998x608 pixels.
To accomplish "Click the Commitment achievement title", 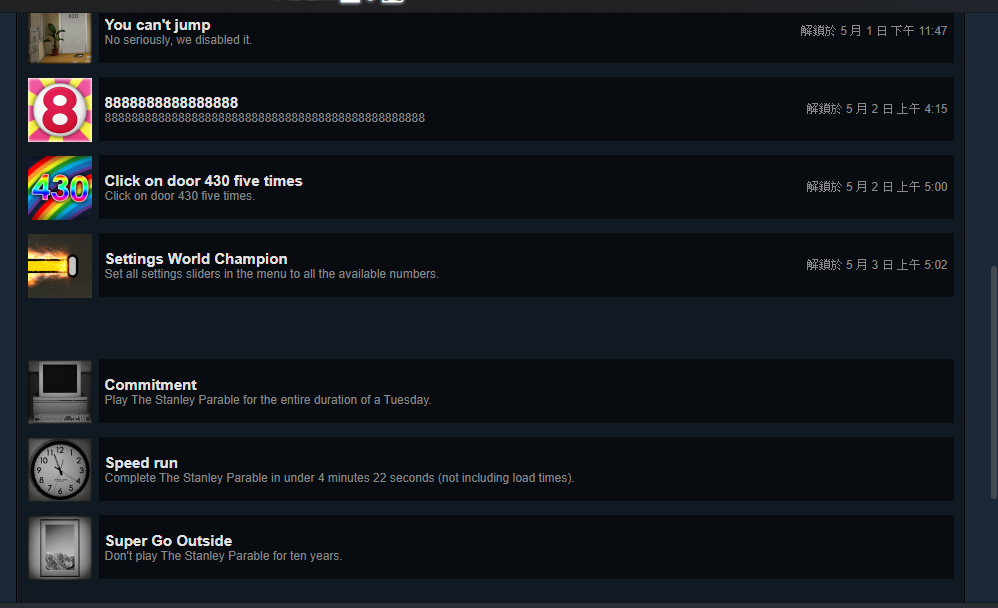I will tap(151, 385).
